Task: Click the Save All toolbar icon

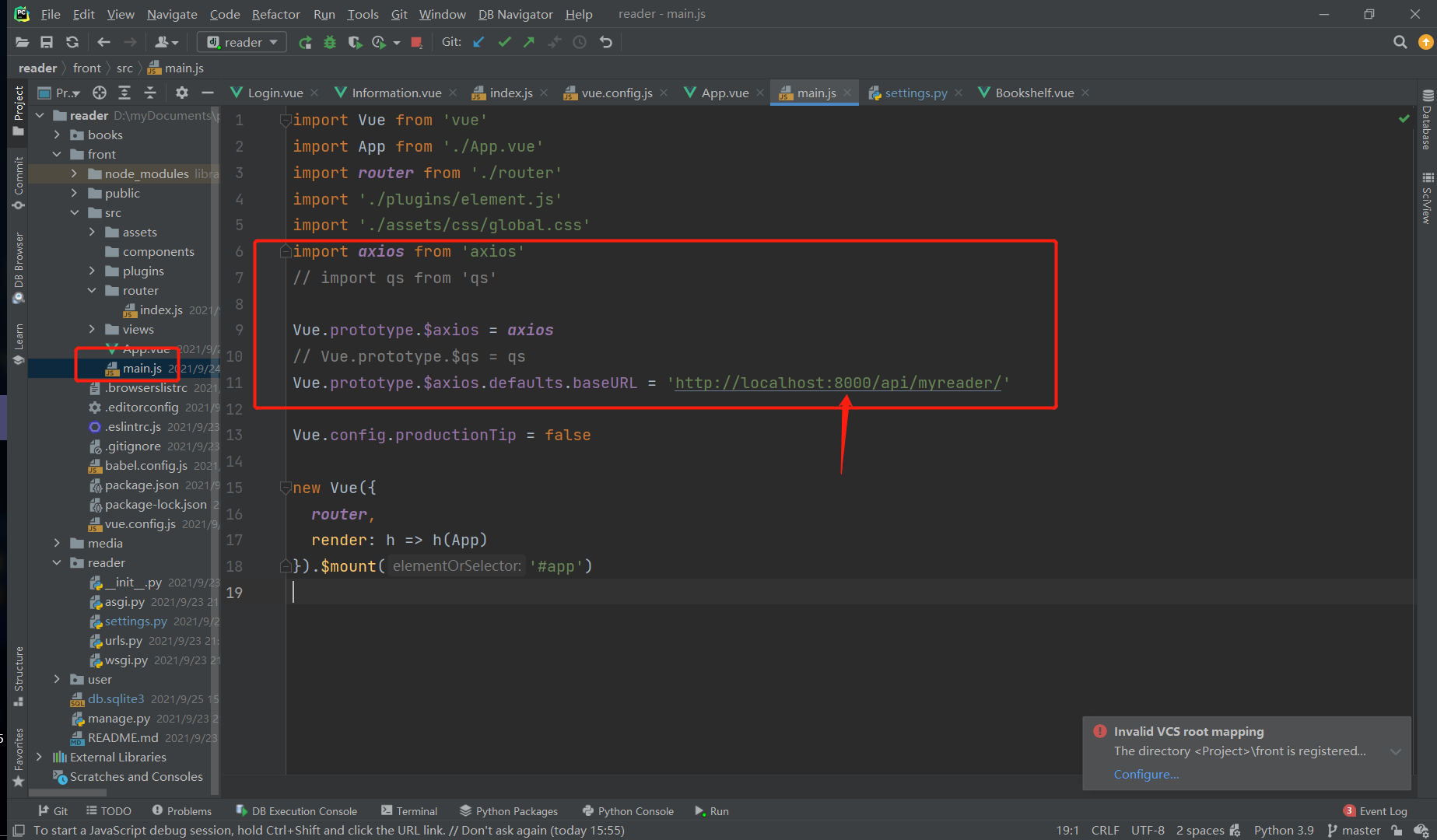Action: point(47,42)
